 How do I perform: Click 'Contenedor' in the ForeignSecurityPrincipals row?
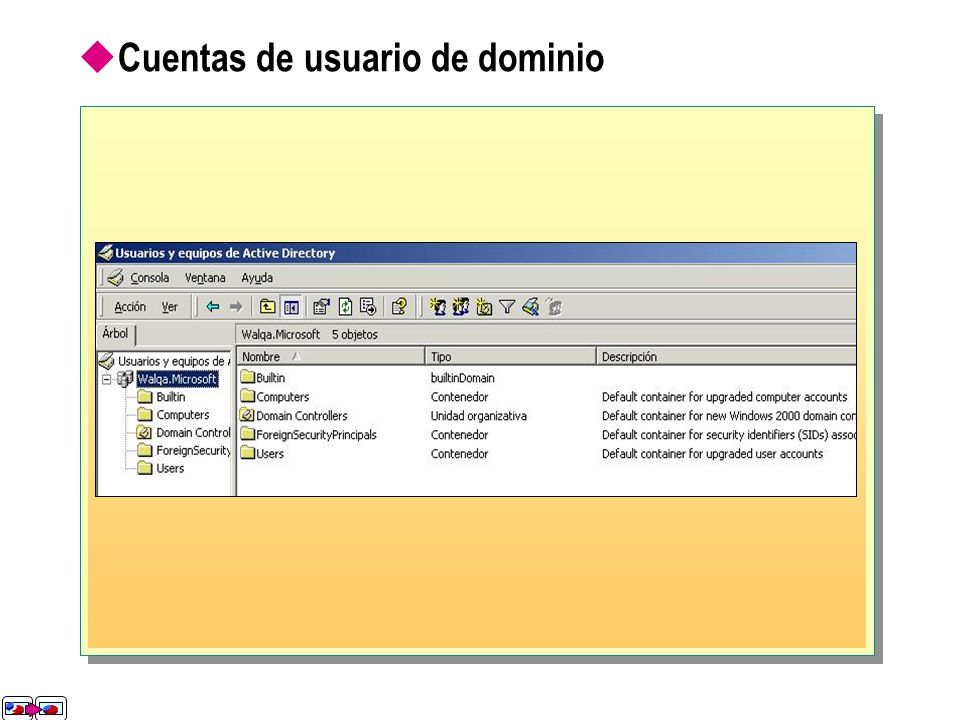[x=459, y=435]
